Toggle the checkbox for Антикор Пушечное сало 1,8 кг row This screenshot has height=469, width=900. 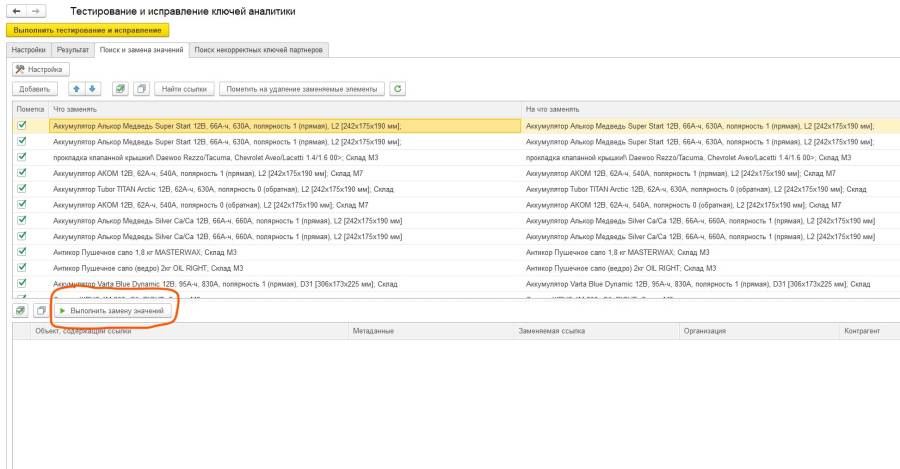pyautogui.click(x=21, y=252)
